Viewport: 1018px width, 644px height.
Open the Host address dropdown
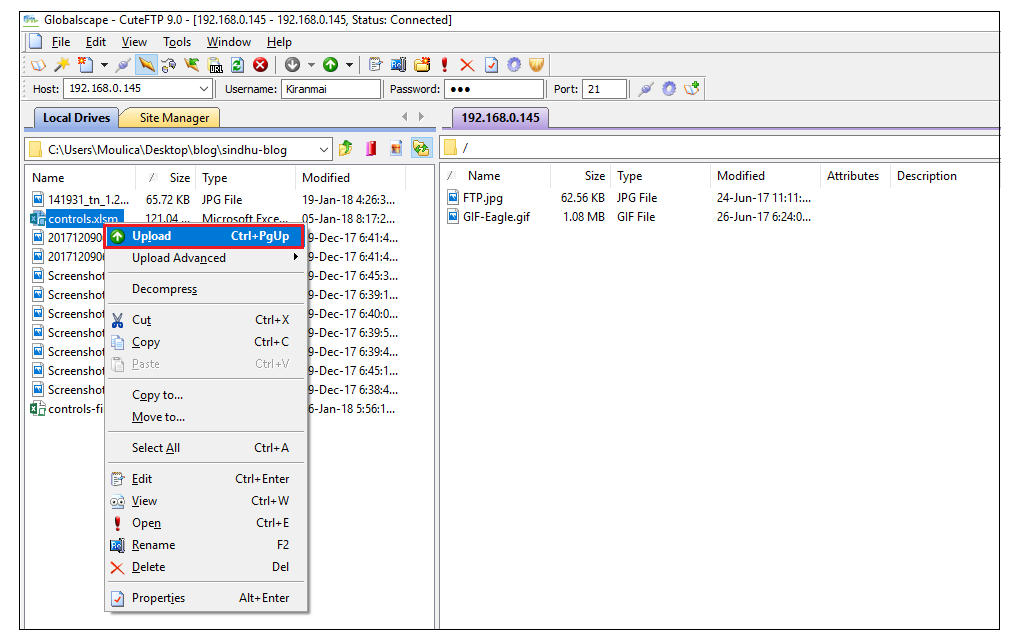[204, 88]
